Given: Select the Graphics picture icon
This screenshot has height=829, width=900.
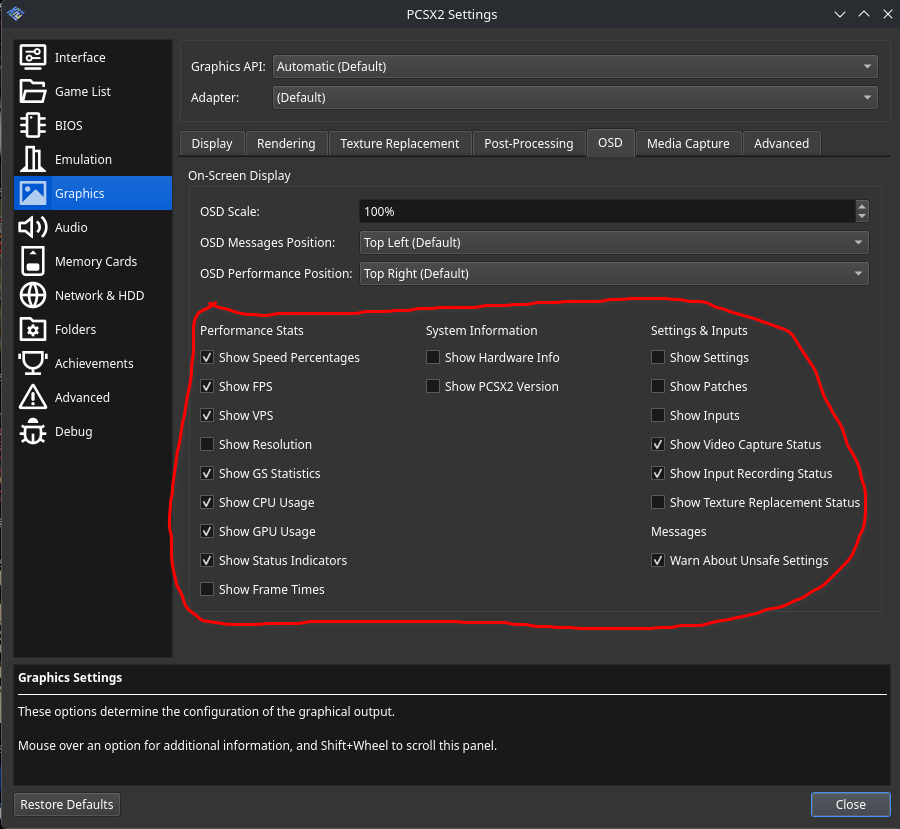Looking at the screenshot, I should [33, 193].
